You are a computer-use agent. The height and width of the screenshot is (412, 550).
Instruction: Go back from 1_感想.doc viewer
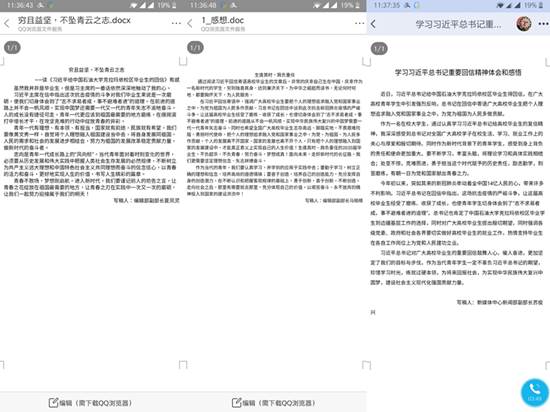click(x=190, y=23)
